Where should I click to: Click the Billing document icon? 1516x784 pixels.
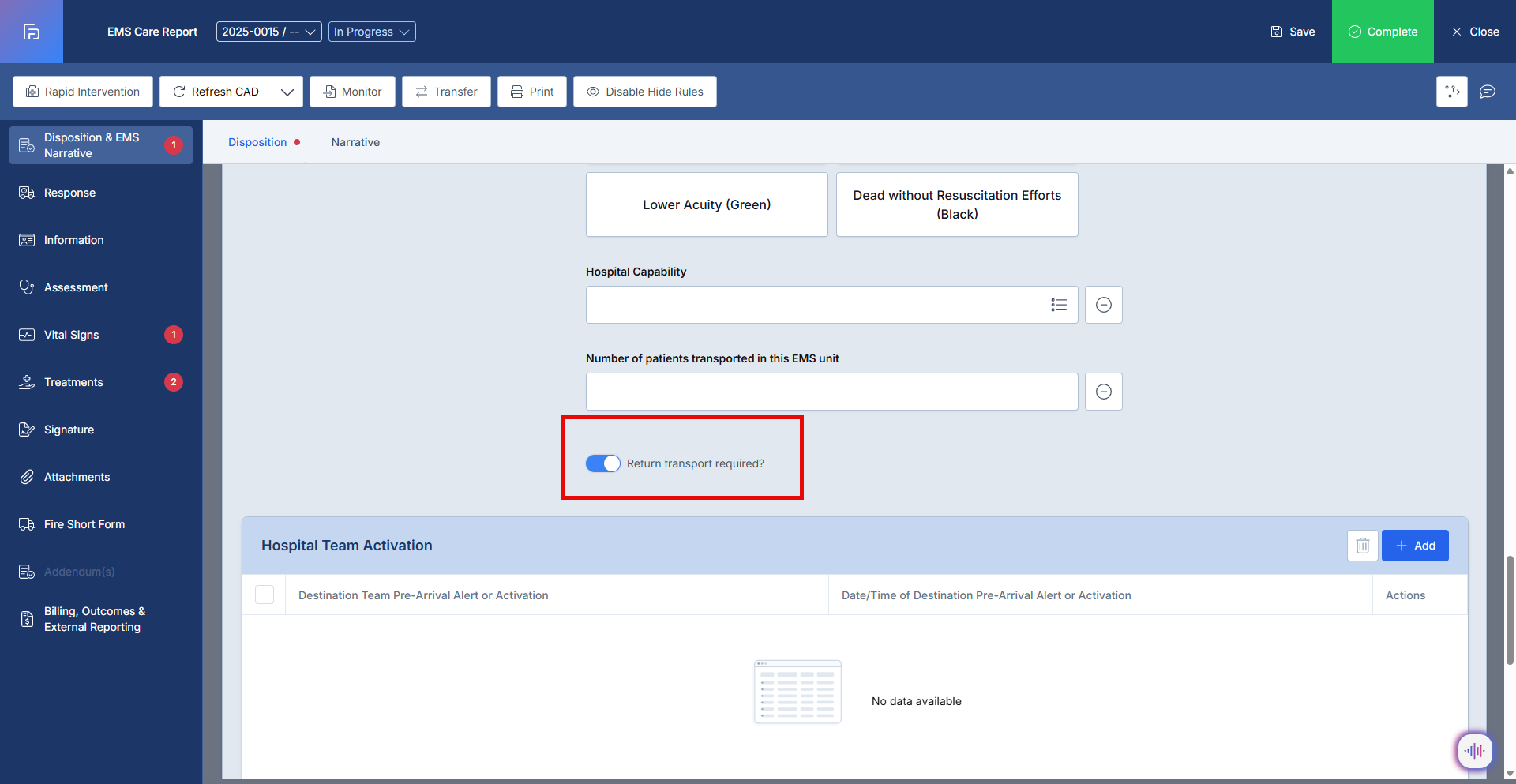coord(27,619)
